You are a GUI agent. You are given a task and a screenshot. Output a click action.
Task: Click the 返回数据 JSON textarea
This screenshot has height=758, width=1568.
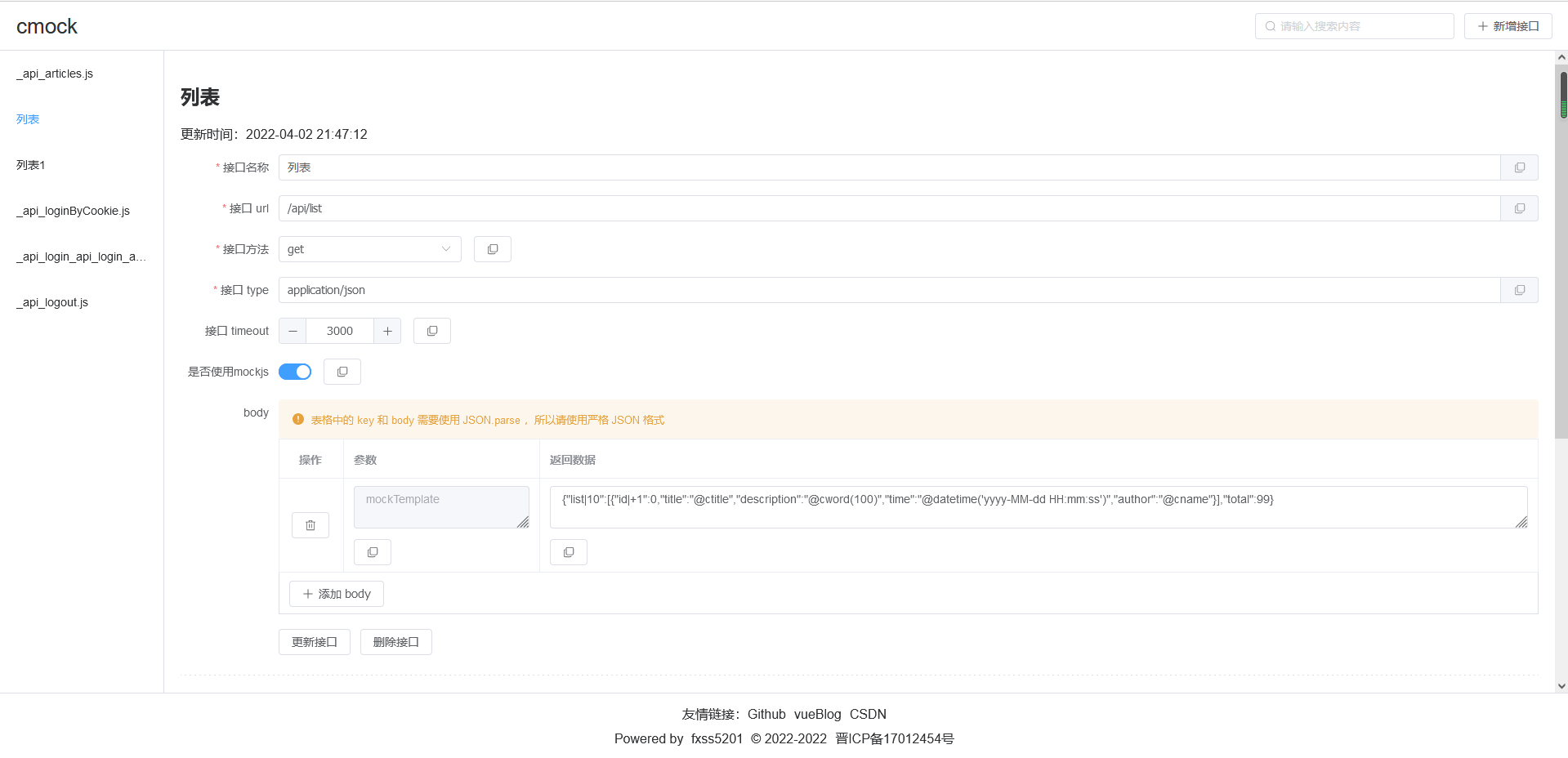click(x=1039, y=507)
